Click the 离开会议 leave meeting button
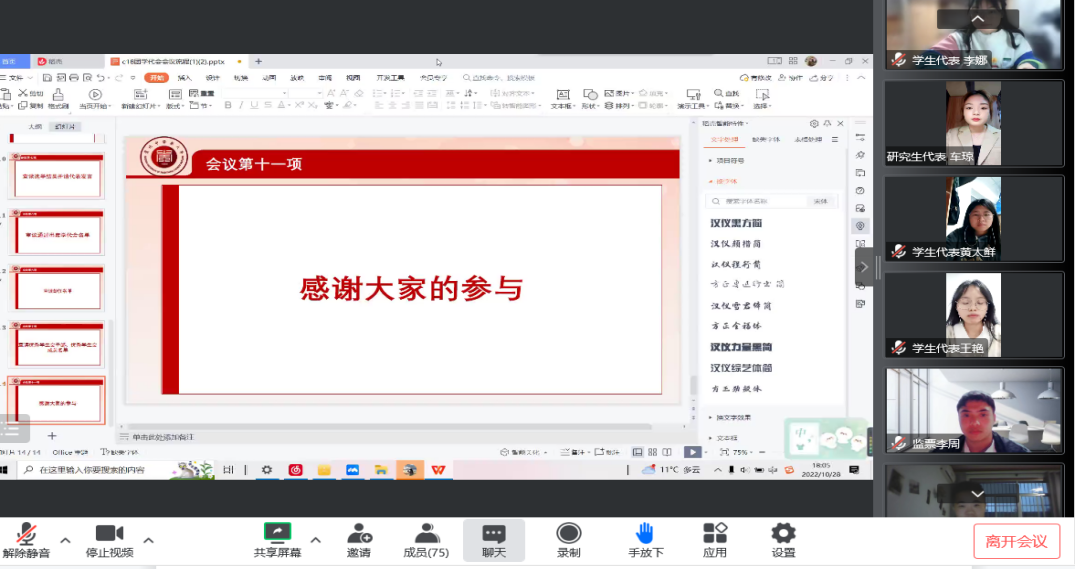1075x569 pixels. tap(1016, 541)
